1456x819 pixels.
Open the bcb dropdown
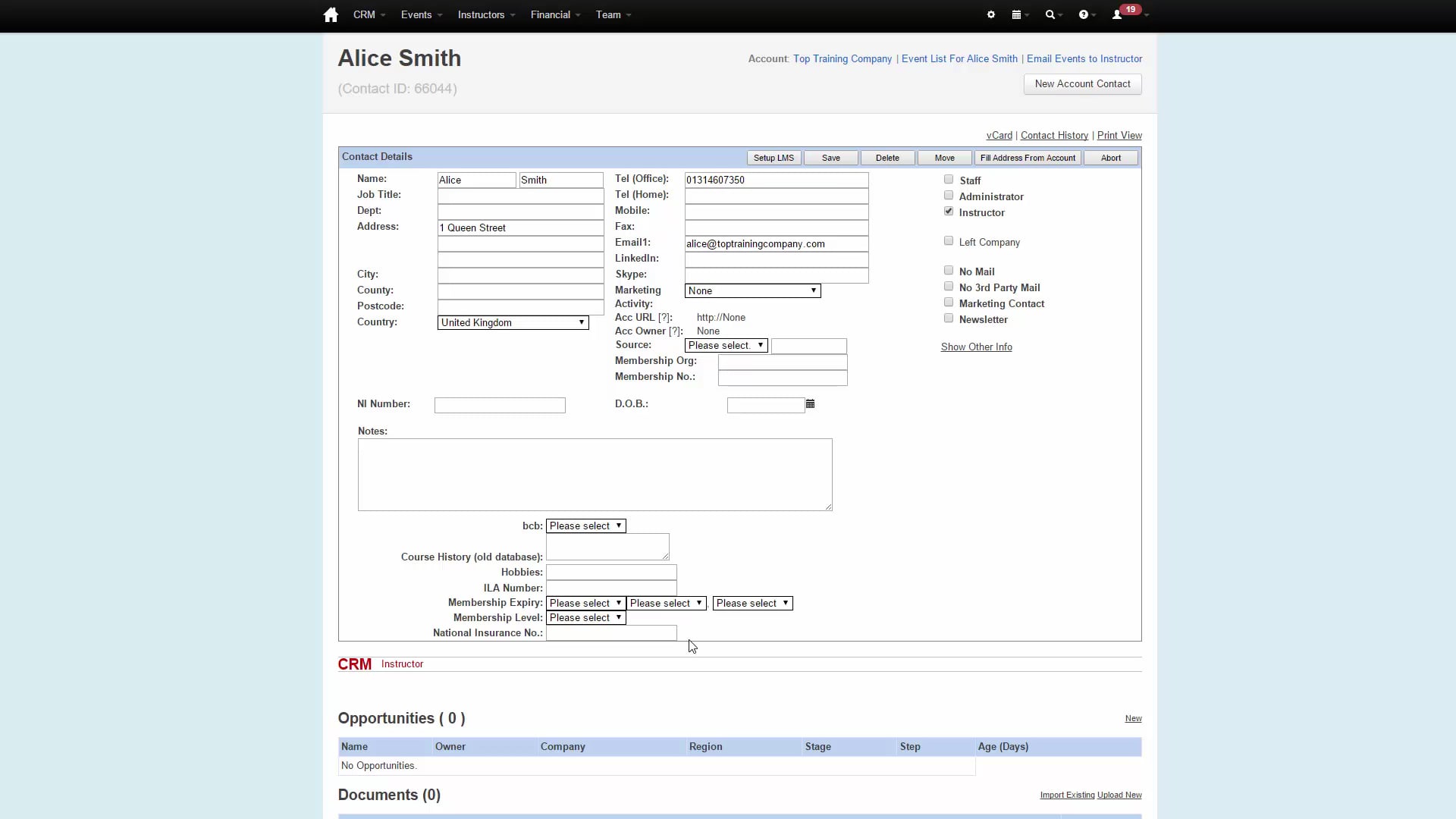pyautogui.click(x=586, y=526)
